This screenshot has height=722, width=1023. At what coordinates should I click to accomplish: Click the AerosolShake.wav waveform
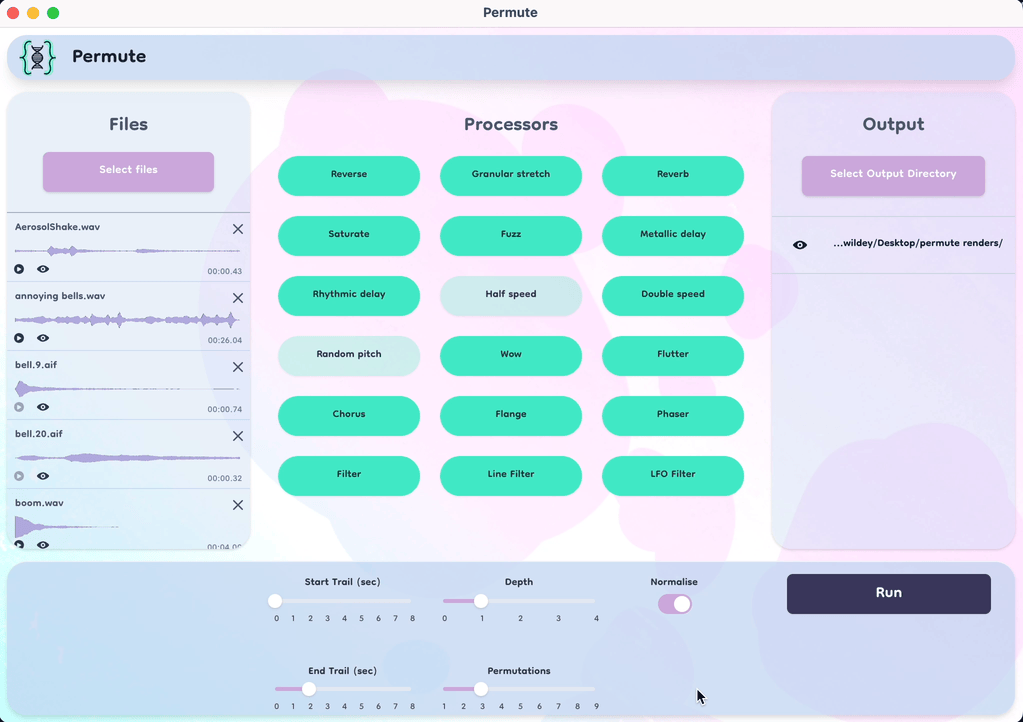[x=127, y=250]
